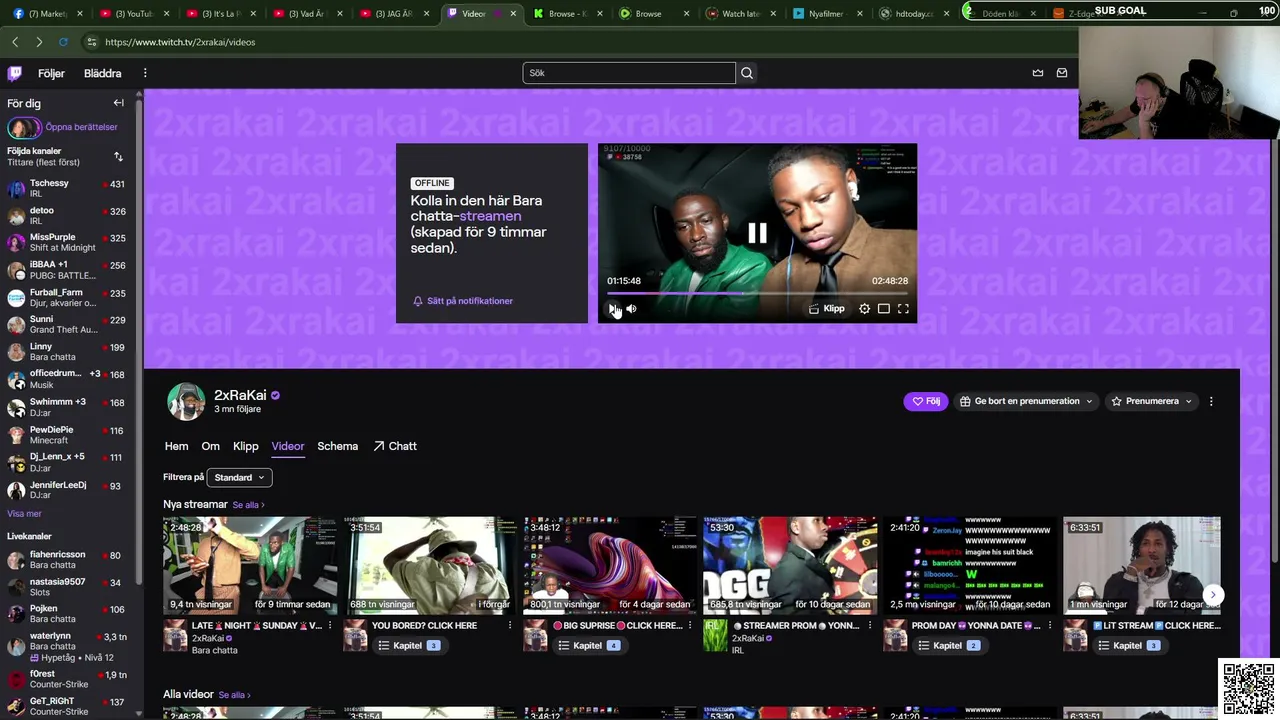
Task: Open video player settings gear
Action: coord(865,309)
